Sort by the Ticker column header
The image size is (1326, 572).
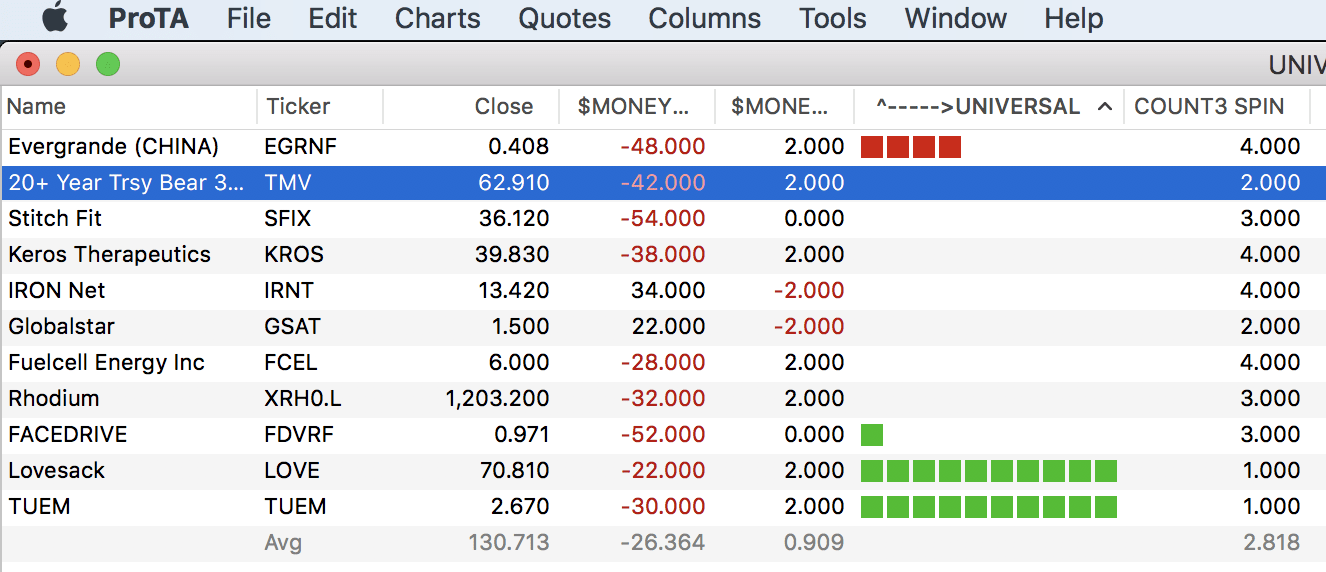[298, 107]
